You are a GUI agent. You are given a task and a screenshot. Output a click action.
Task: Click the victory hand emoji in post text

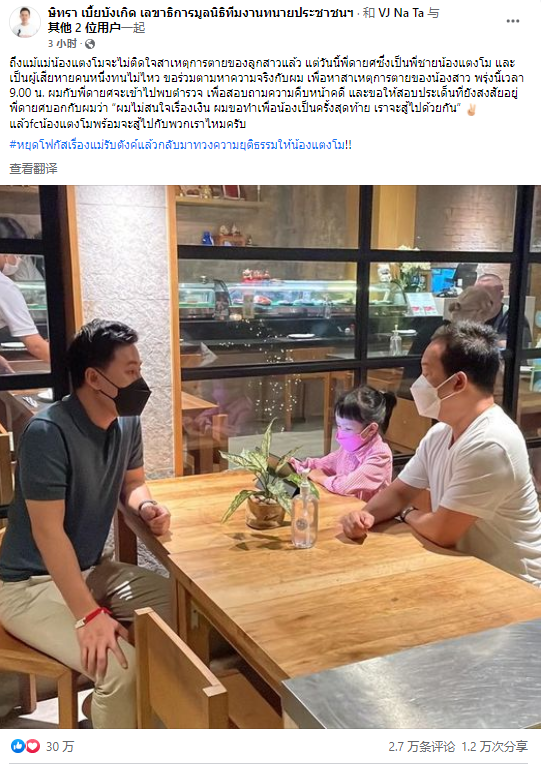pyautogui.click(x=471, y=109)
